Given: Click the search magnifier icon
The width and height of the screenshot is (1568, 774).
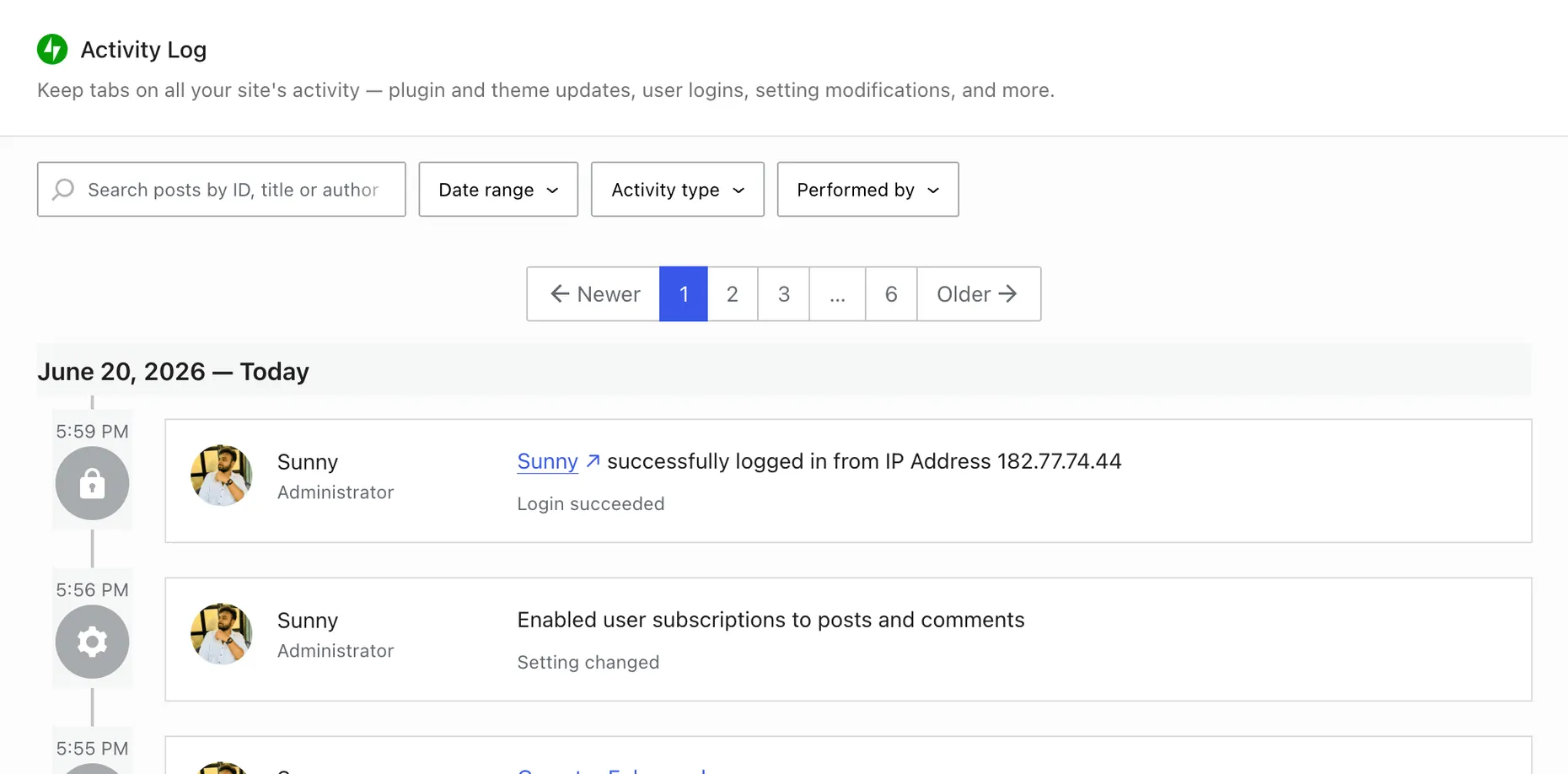Looking at the screenshot, I should [63, 189].
